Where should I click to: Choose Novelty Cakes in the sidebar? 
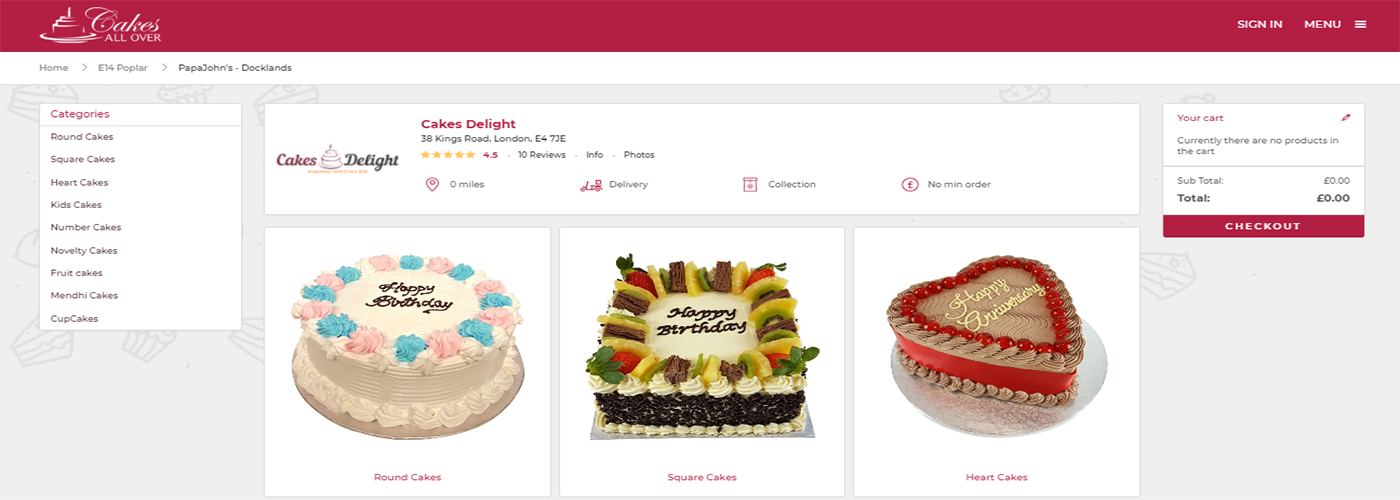[x=84, y=251]
